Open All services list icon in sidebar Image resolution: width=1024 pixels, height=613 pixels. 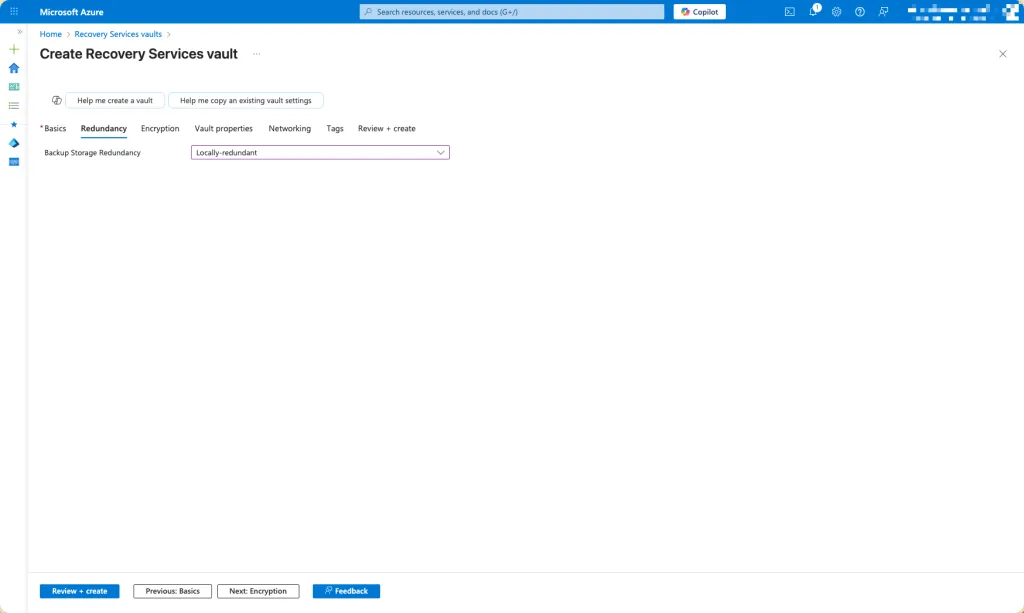tap(14, 105)
